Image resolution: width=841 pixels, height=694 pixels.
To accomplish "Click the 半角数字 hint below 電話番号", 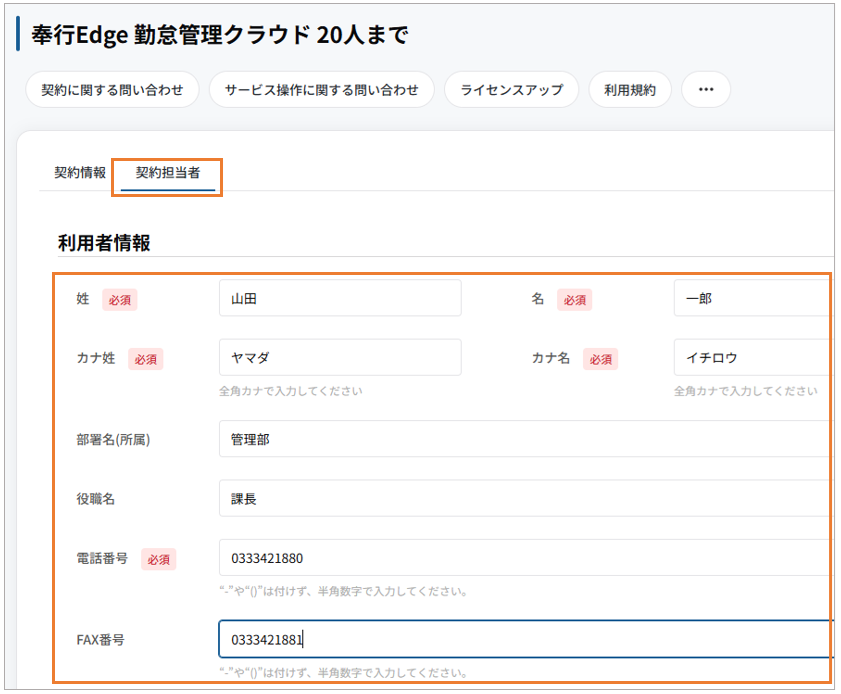I will 344,592.
